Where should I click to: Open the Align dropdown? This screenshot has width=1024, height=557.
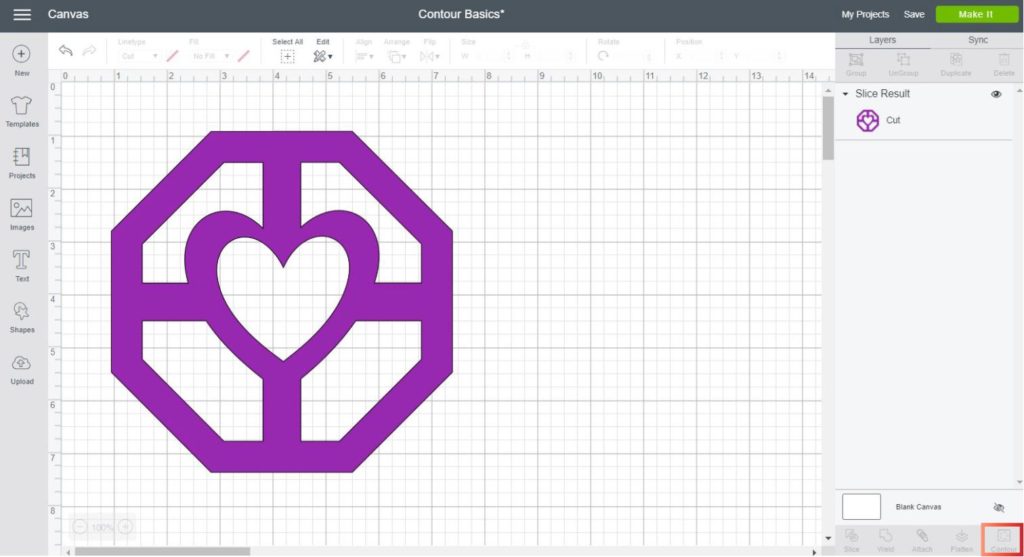(x=364, y=57)
